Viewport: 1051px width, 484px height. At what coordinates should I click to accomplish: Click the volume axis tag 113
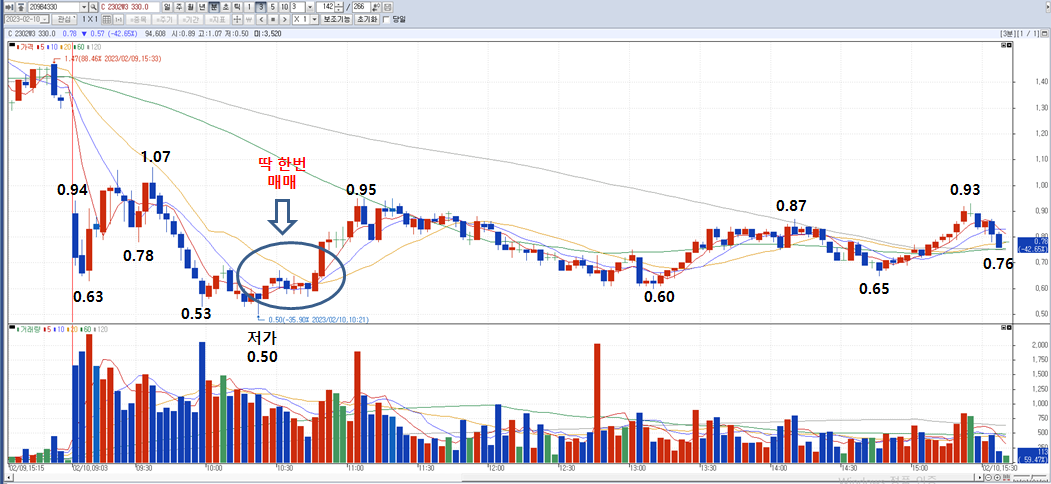click(x=1033, y=455)
